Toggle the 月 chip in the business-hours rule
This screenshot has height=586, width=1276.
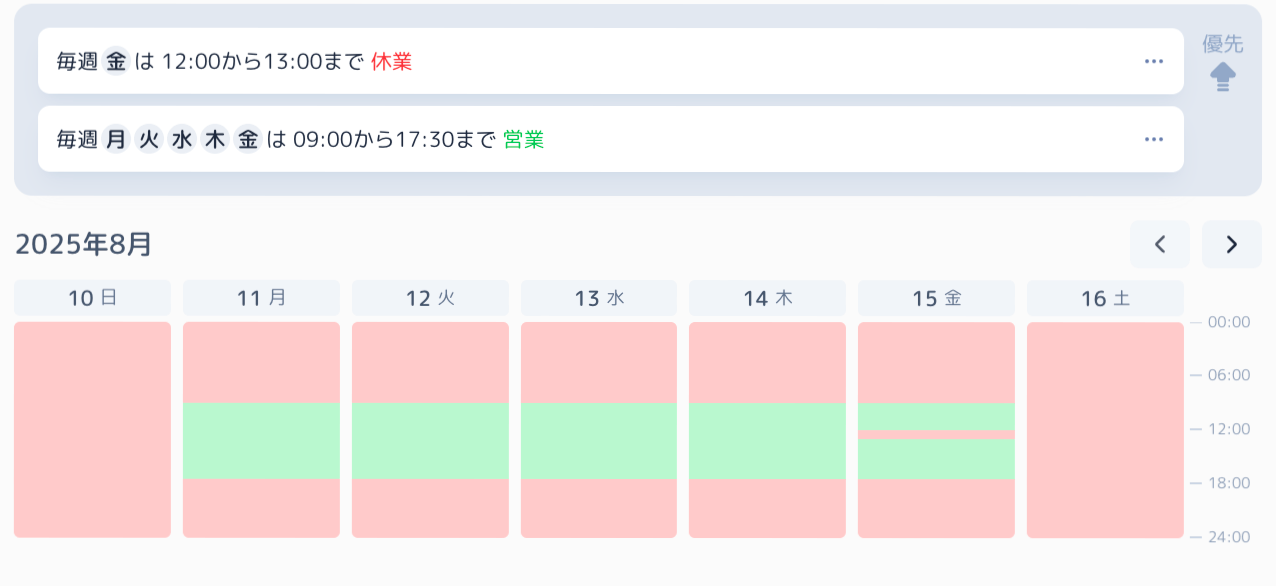(116, 139)
